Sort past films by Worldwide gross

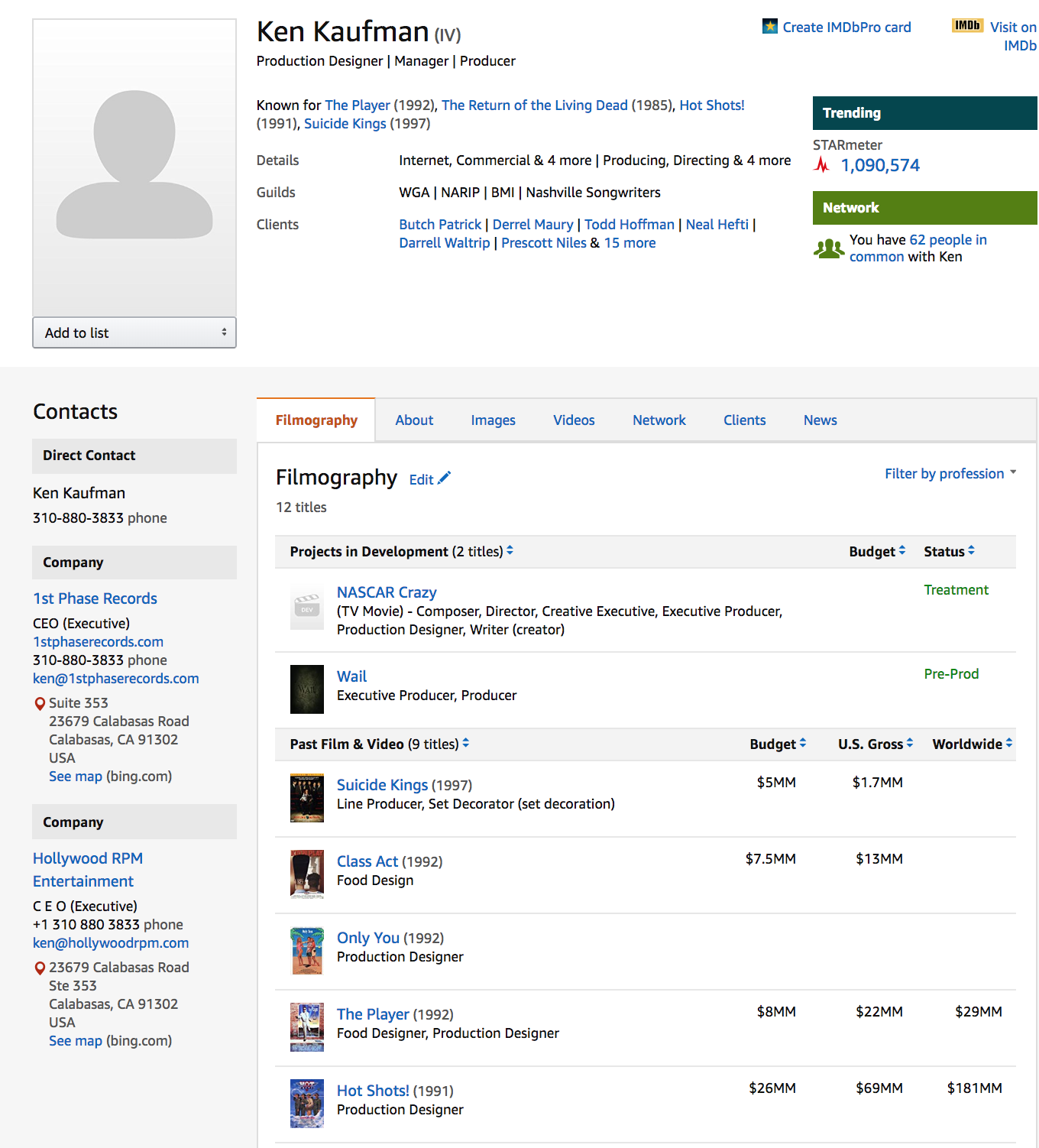(973, 744)
